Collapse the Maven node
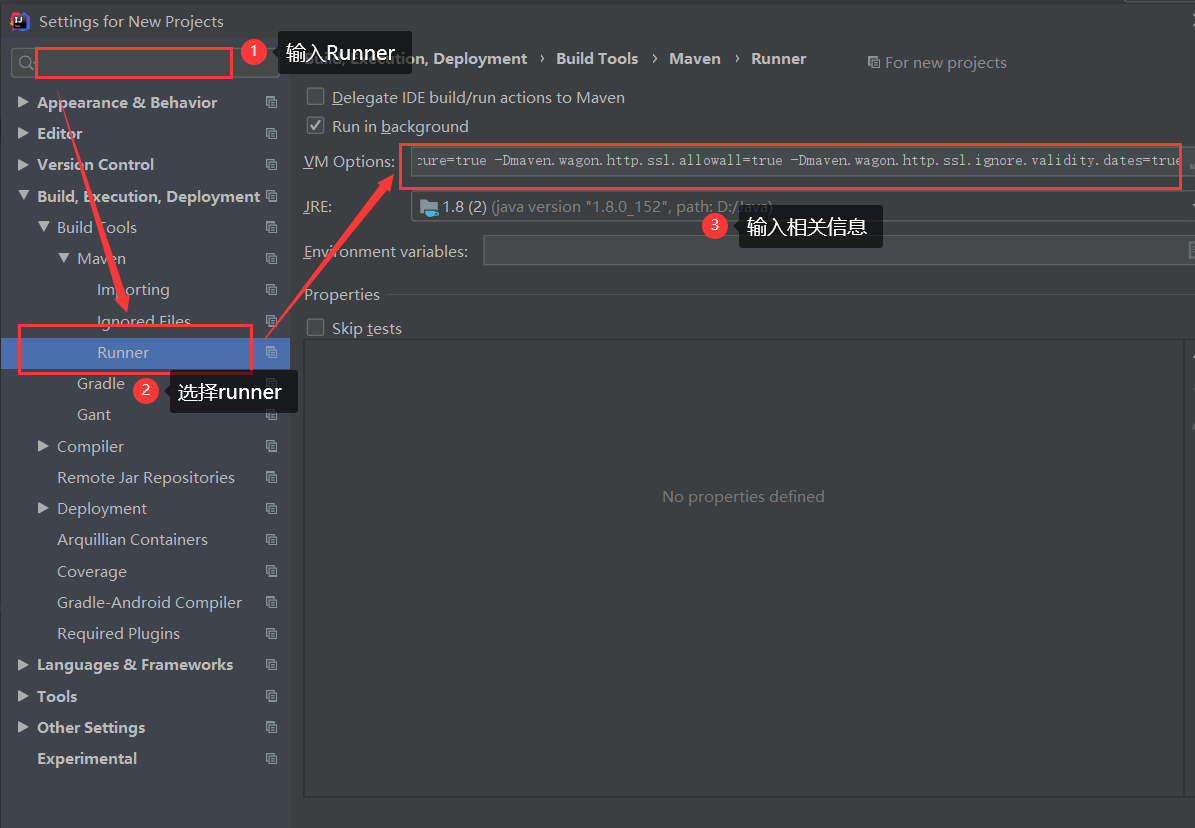Viewport: 1195px width, 828px height. (x=64, y=258)
